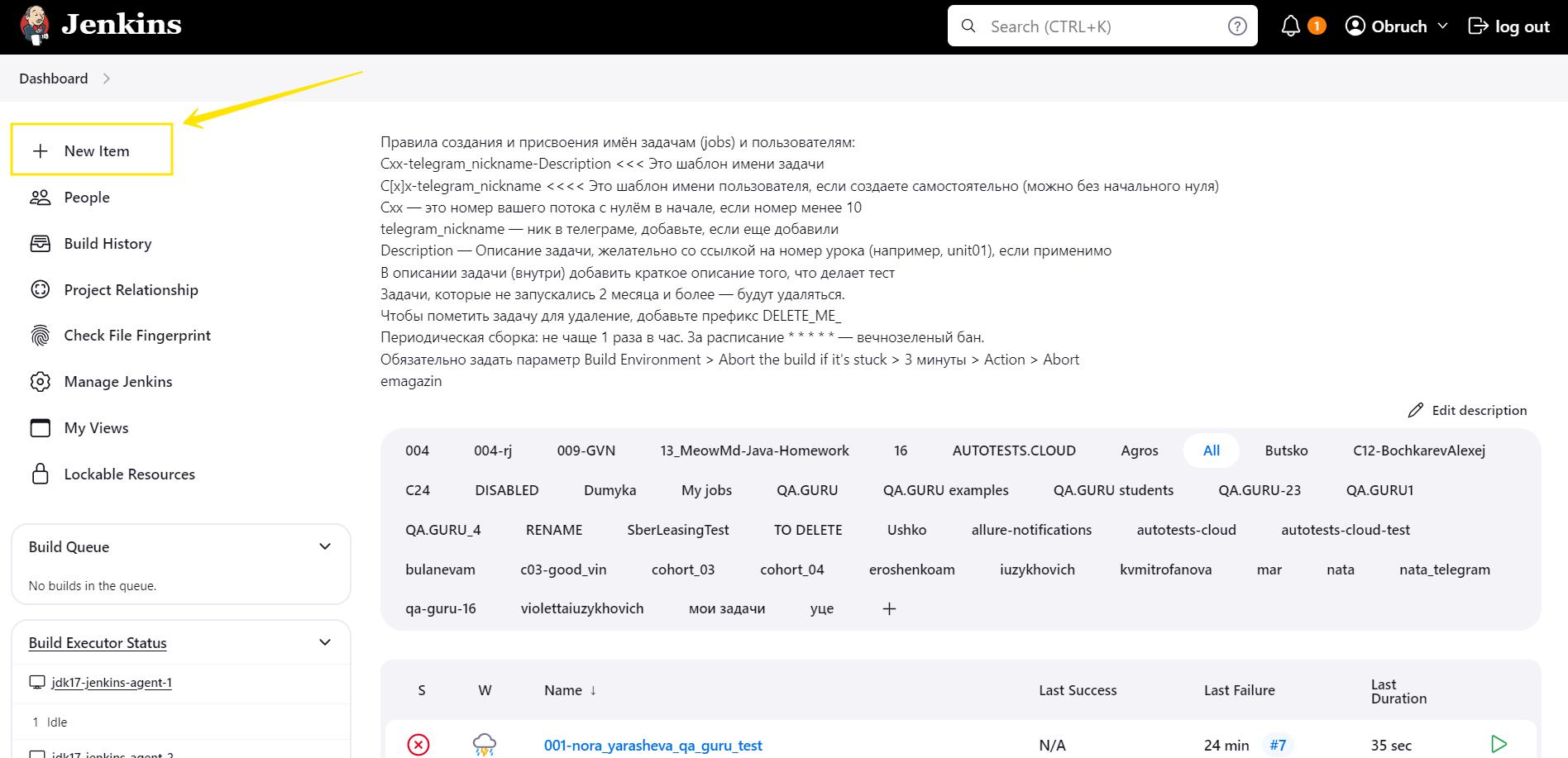Open the AUTOTESTS.CLOUD view tab

[1014, 451]
